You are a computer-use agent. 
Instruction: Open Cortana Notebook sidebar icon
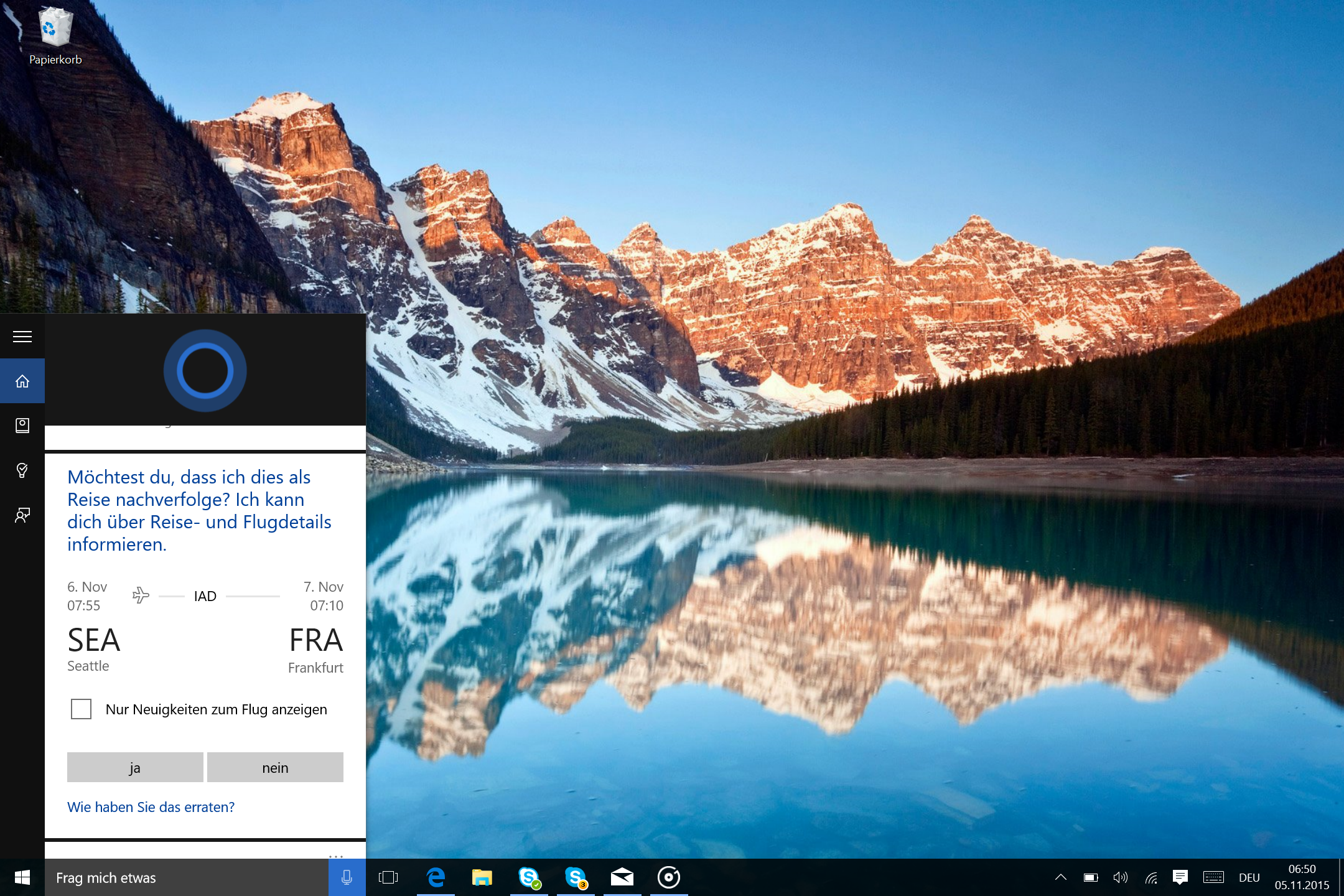22,426
